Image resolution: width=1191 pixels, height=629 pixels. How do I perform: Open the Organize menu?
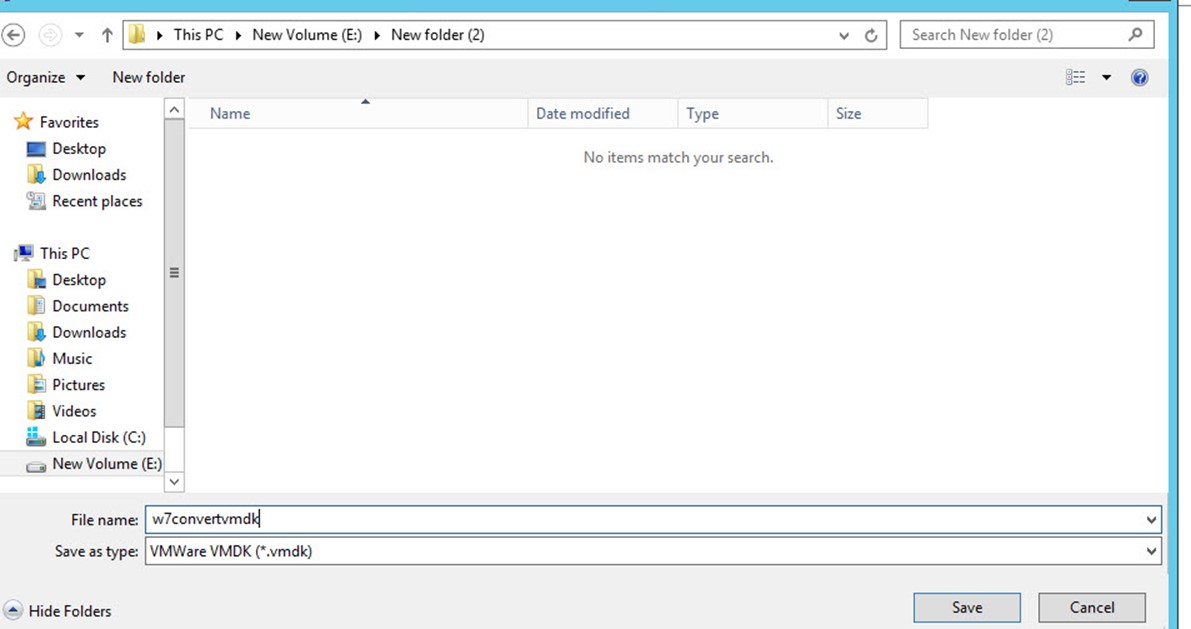click(x=45, y=78)
